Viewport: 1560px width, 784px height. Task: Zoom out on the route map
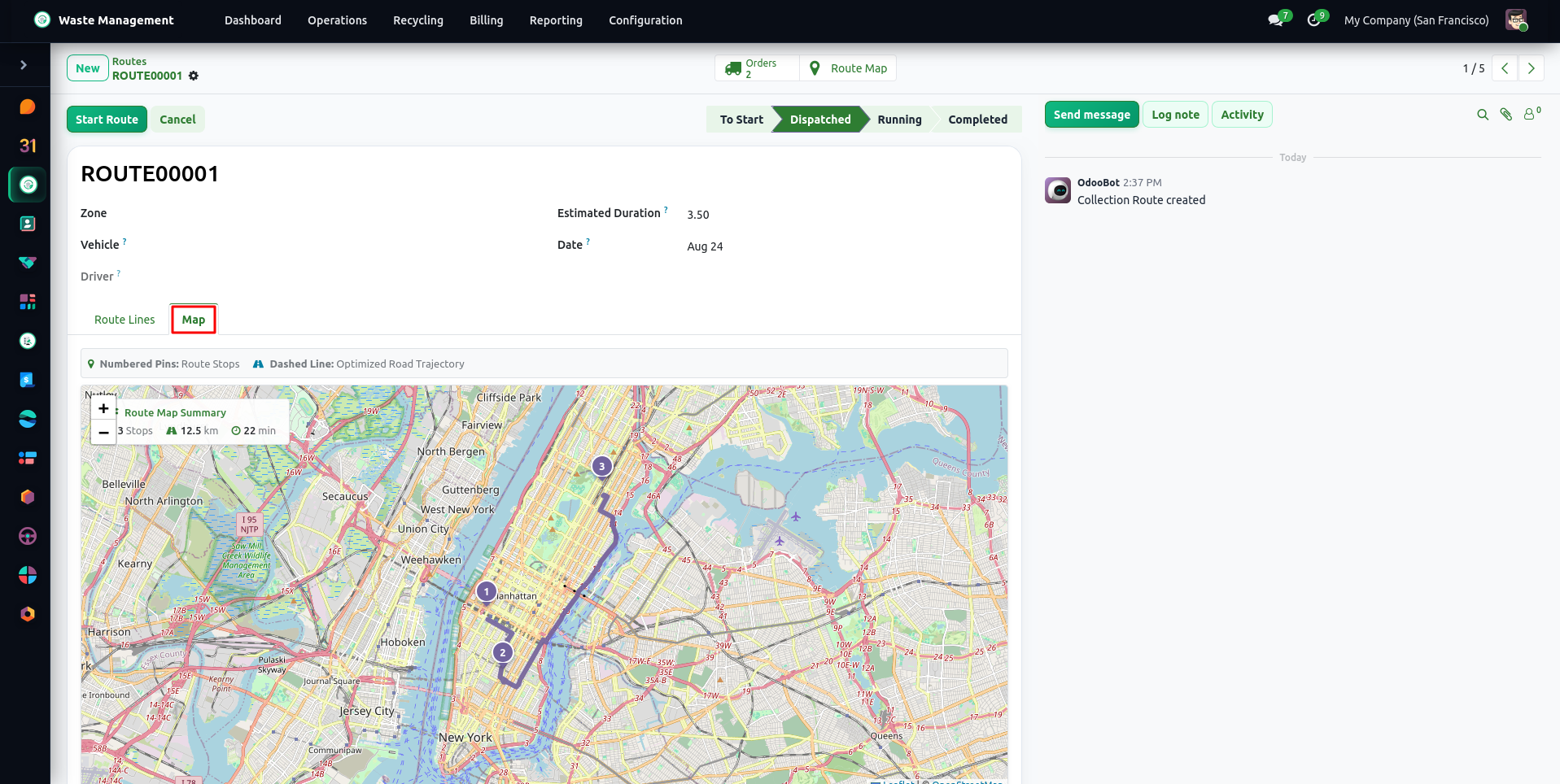[x=103, y=433]
